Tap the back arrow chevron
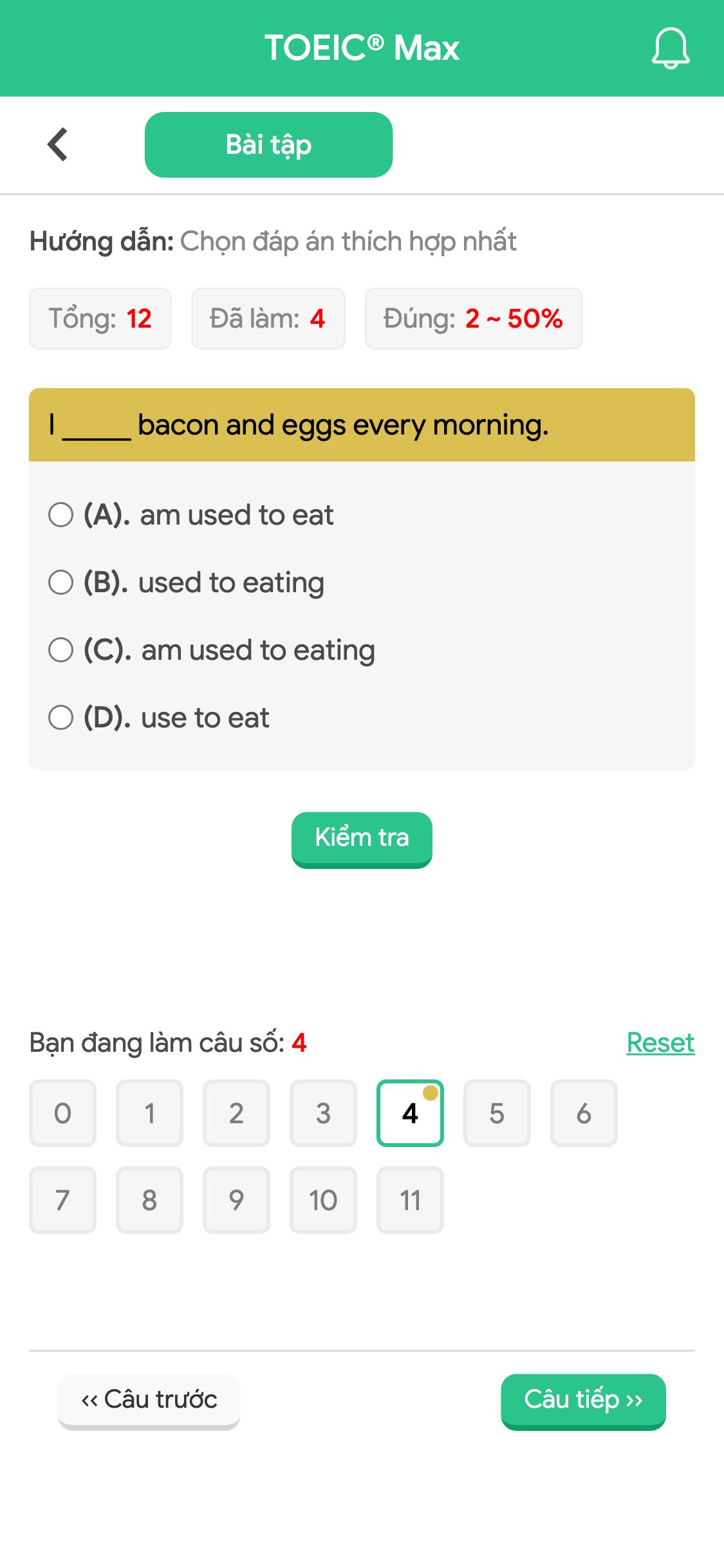The height and width of the screenshot is (1568, 724). click(x=58, y=144)
